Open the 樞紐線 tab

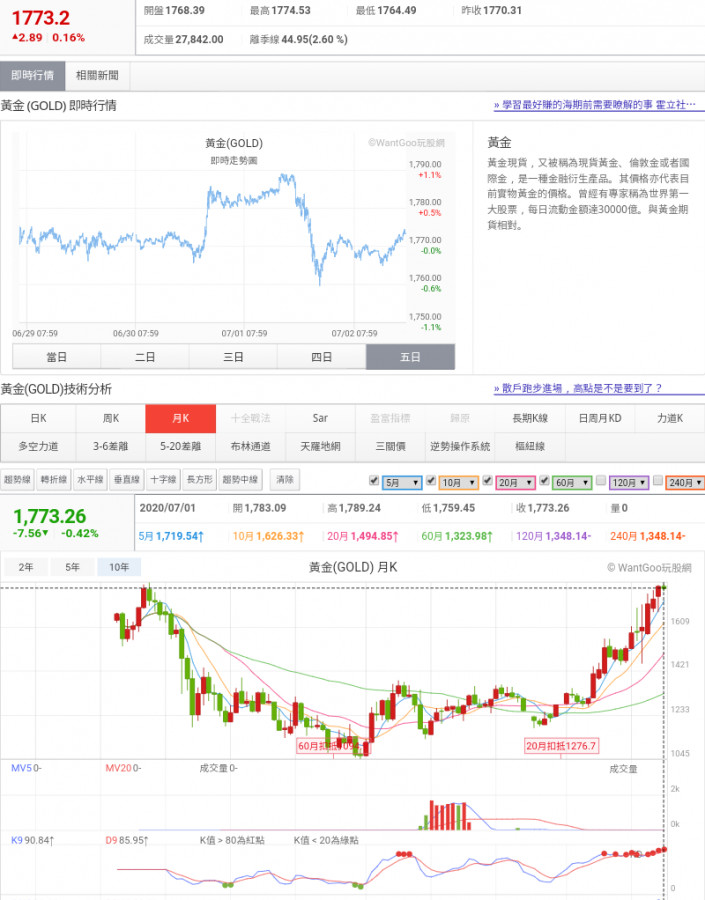coord(530,447)
